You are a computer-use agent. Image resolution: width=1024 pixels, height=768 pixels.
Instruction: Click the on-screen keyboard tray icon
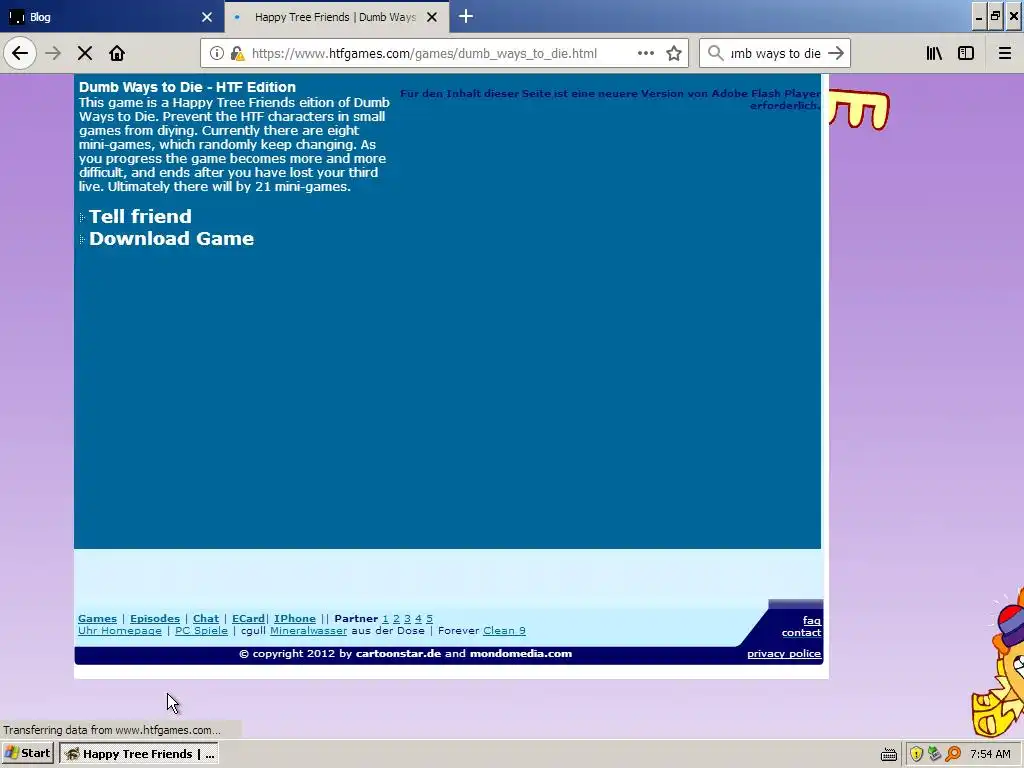889,755
